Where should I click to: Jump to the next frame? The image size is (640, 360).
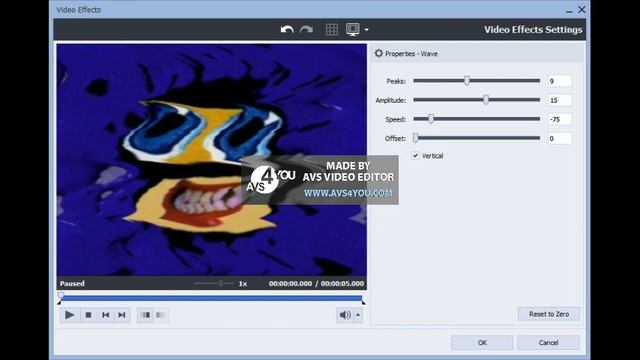[x=122, y=315]
